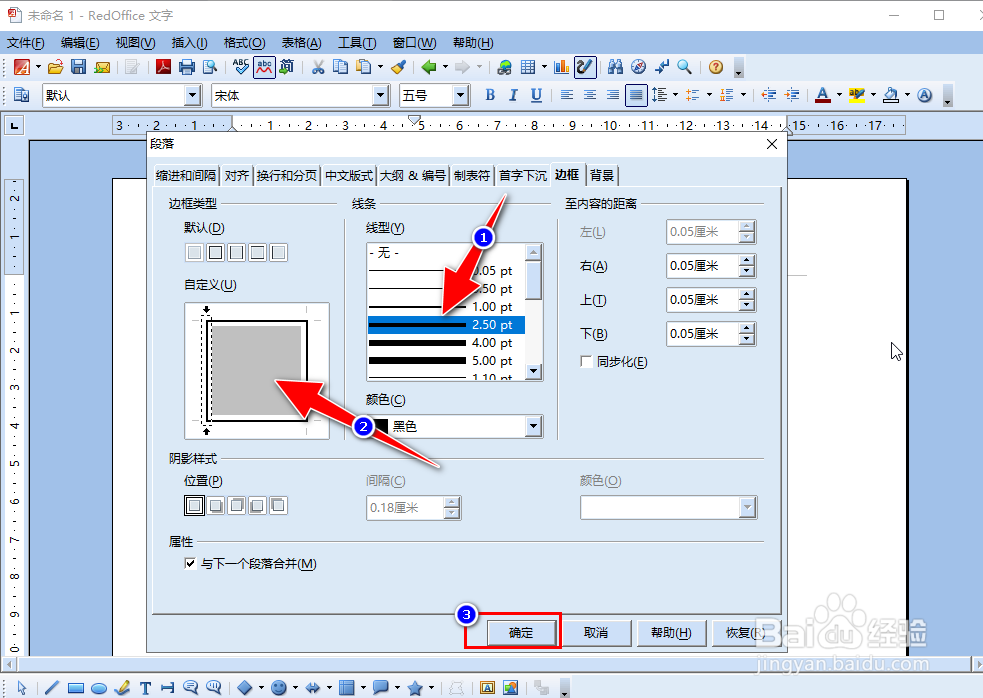Open the Navigator compass icon
Screen dimensions: 983x698
[x=638, y=67]
